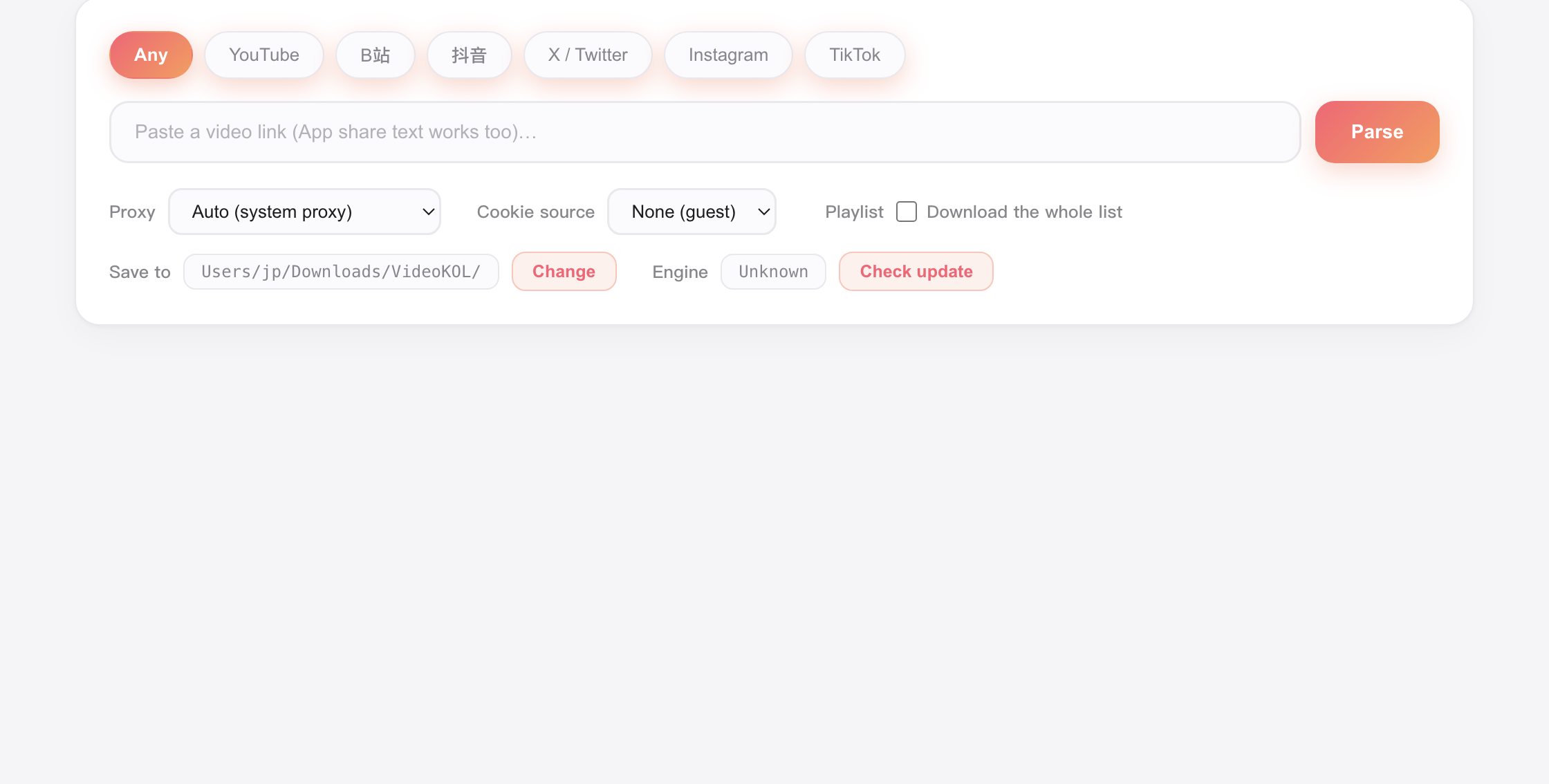
Task: Switch to the YouTube platform tab
Action: (264, 55)
